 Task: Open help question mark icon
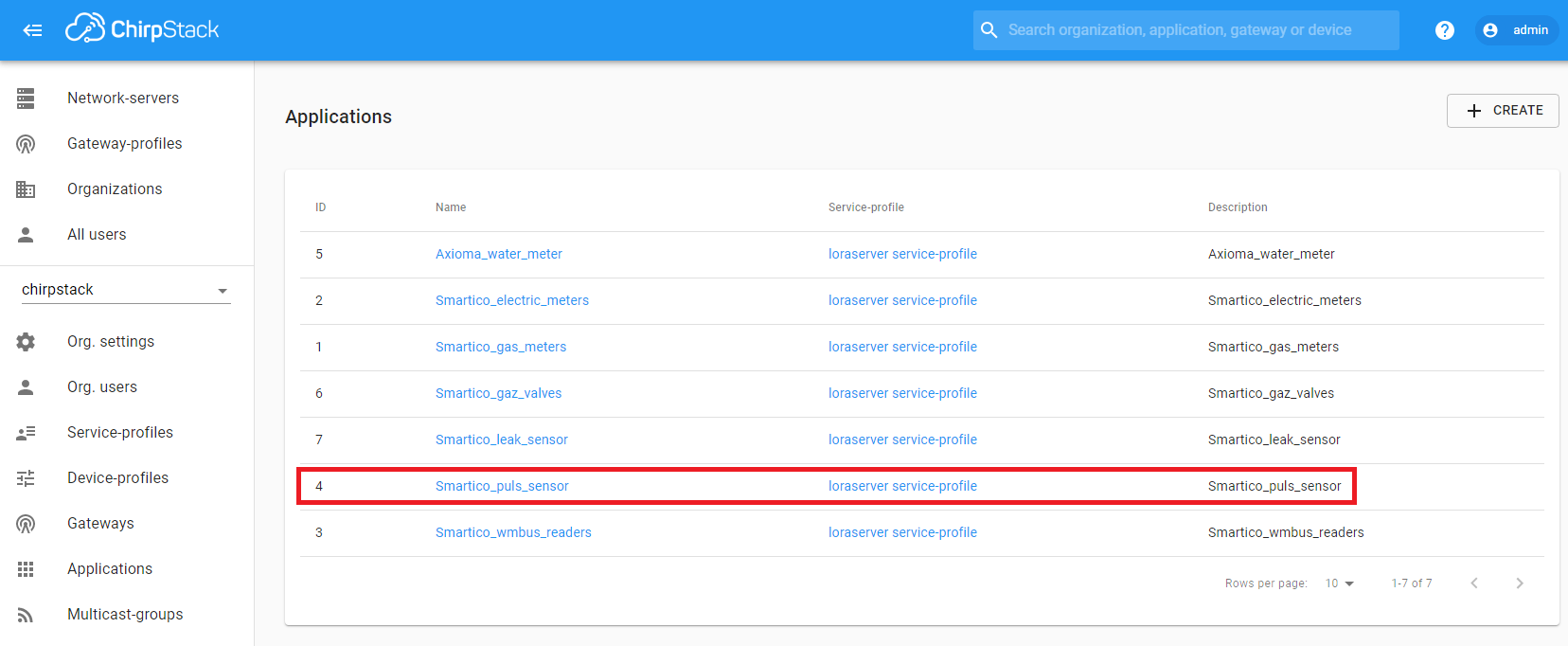(x=1444, y=30)
